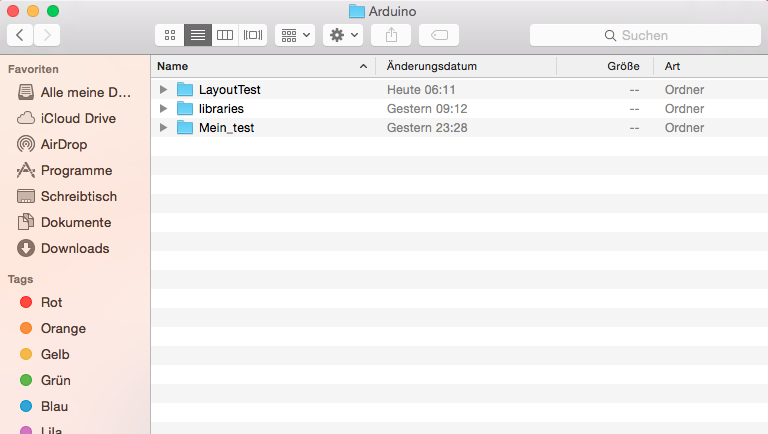The image size is (768, 434).
Task: Click the Favoriten sidebar heading
Action: pos(33,69)
